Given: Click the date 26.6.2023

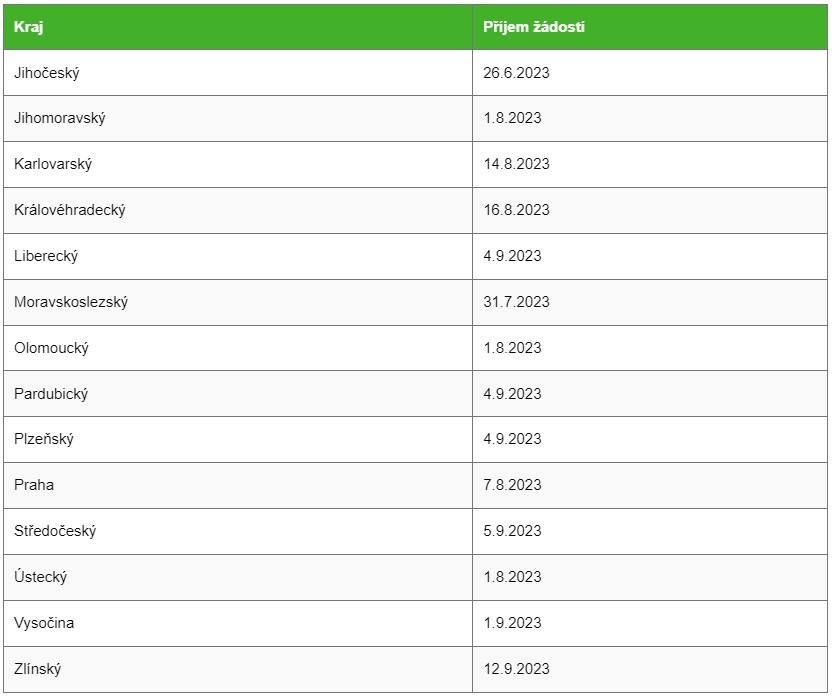Looking at the screenshot, I should point(516,73).
